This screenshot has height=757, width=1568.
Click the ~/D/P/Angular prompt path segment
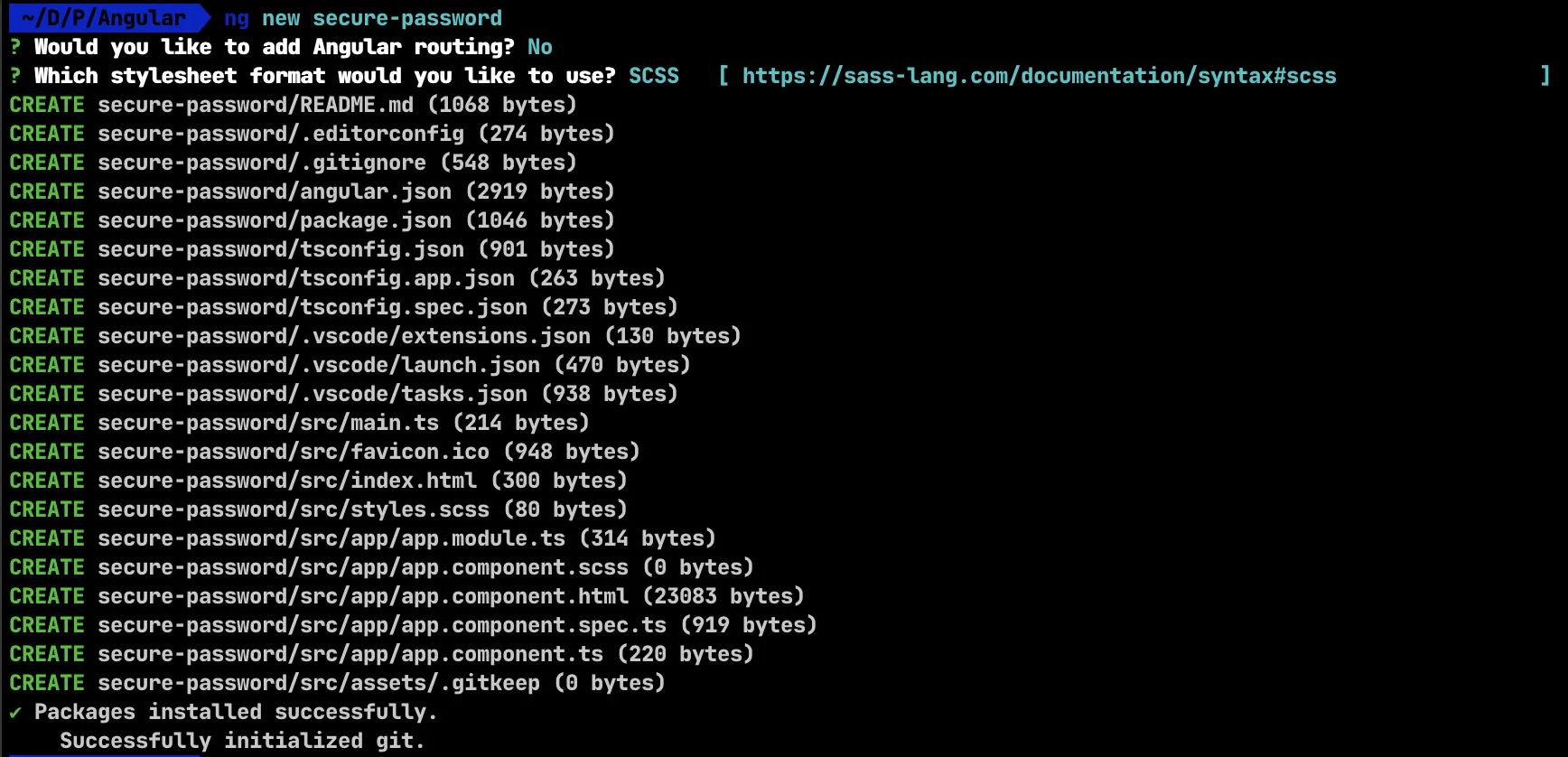click(104, 18)
